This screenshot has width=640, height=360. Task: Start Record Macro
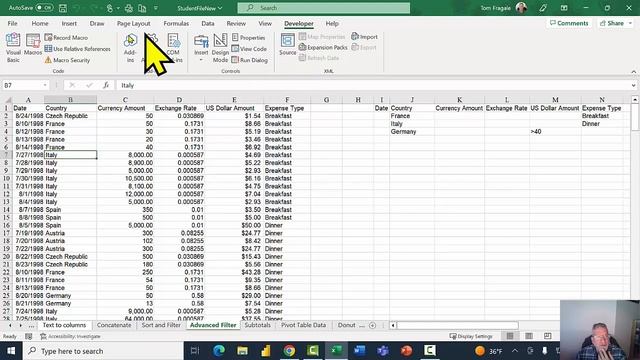66,38
